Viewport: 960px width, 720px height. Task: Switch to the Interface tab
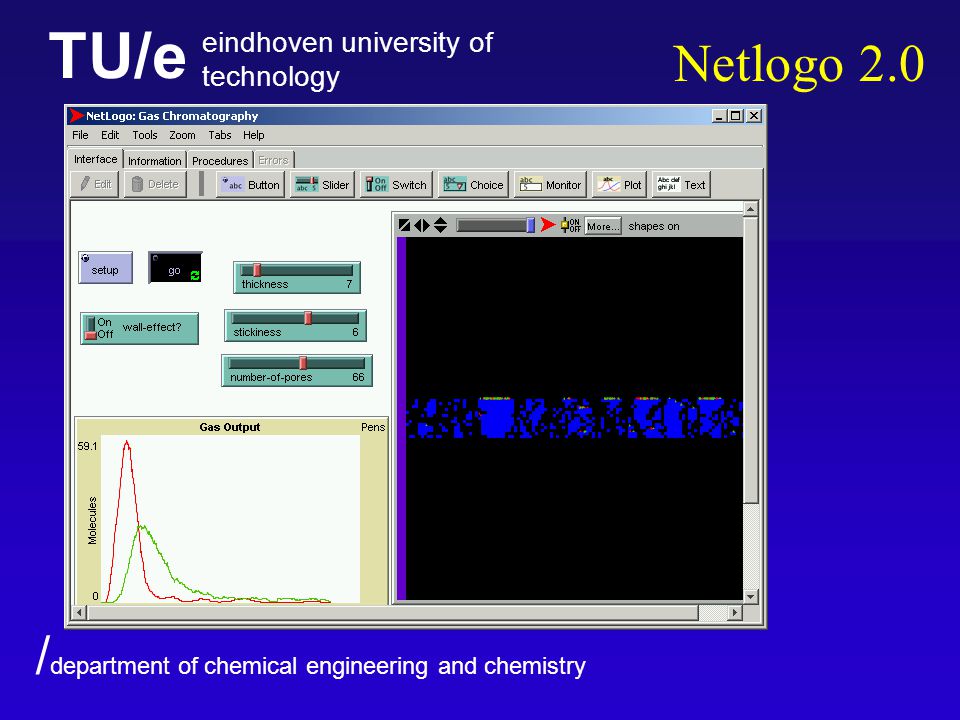click(96, 159)
